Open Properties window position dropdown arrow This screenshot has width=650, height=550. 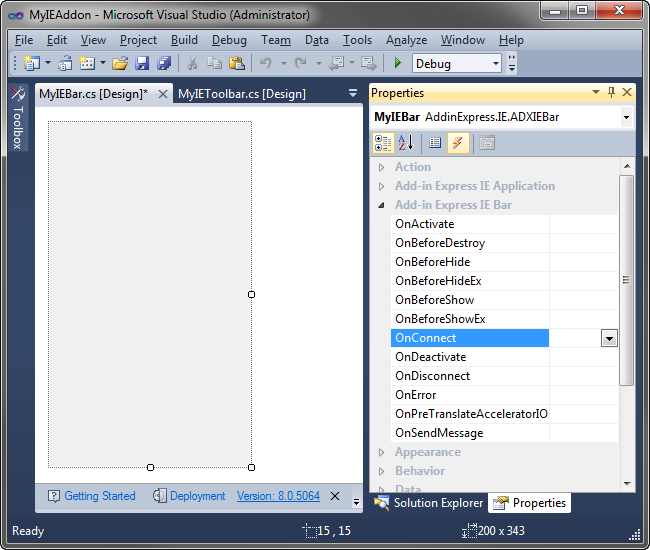pos(596,92)
